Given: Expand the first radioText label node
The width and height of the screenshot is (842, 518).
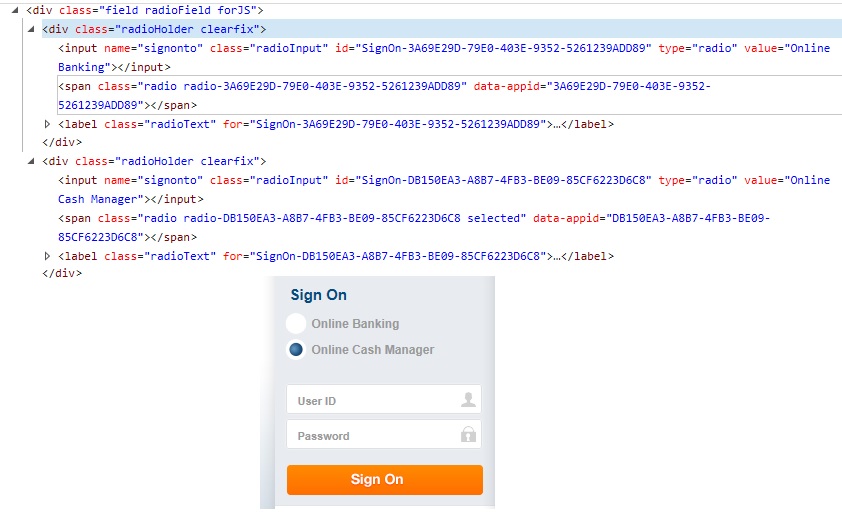Looking at the screenshot, I should (x=47, y=124).
